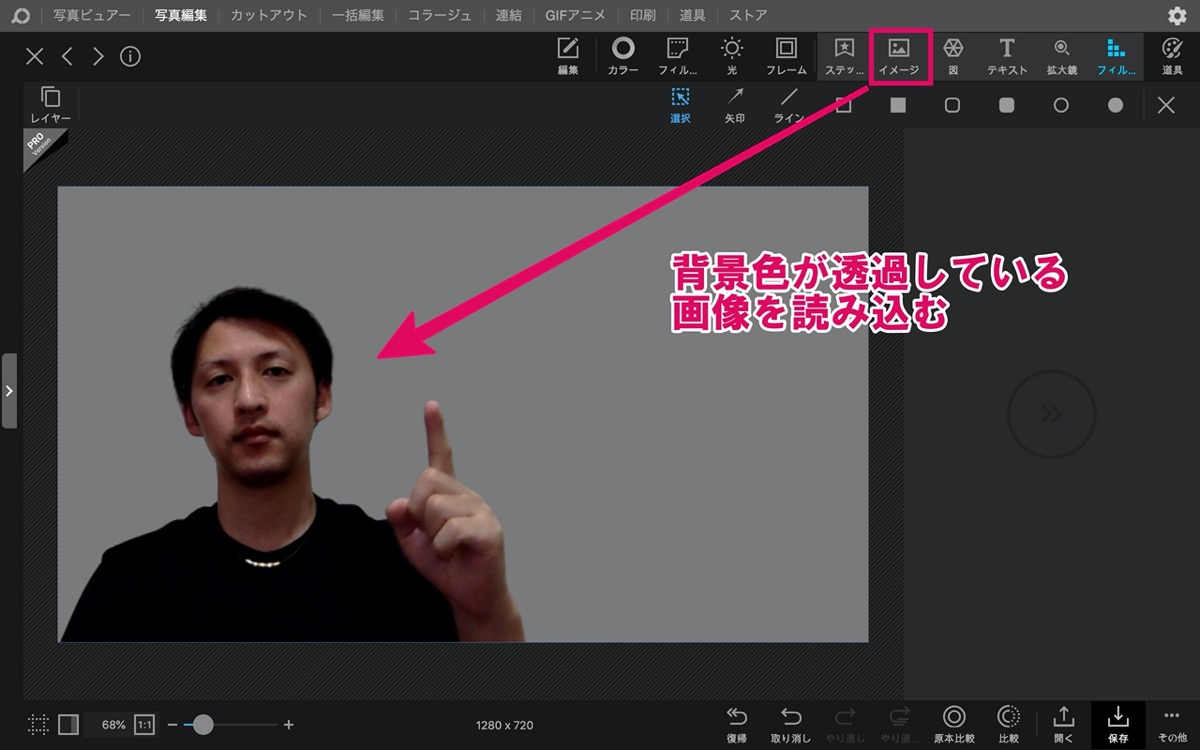Viewport: 1200px width, 750px height.
Task: Pick the outlined rounded rectangle shape
Action: (952, 105)
